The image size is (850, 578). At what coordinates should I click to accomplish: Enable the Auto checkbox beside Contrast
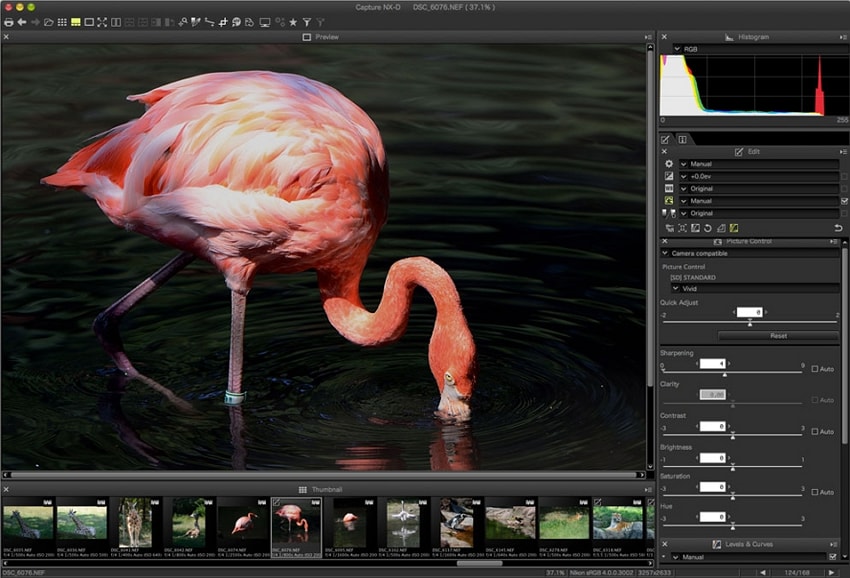click(x=814, y=431)
